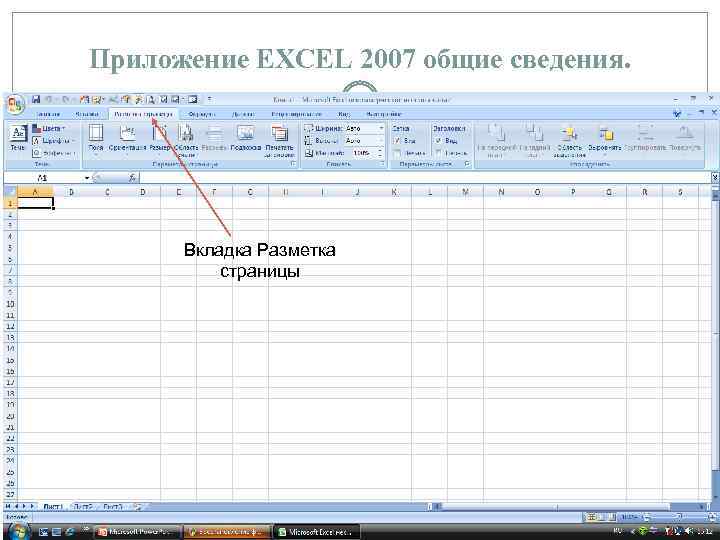Switch to the Data (Данные) ribbon tab
The image size is (720, 540).
coord(243,114)
